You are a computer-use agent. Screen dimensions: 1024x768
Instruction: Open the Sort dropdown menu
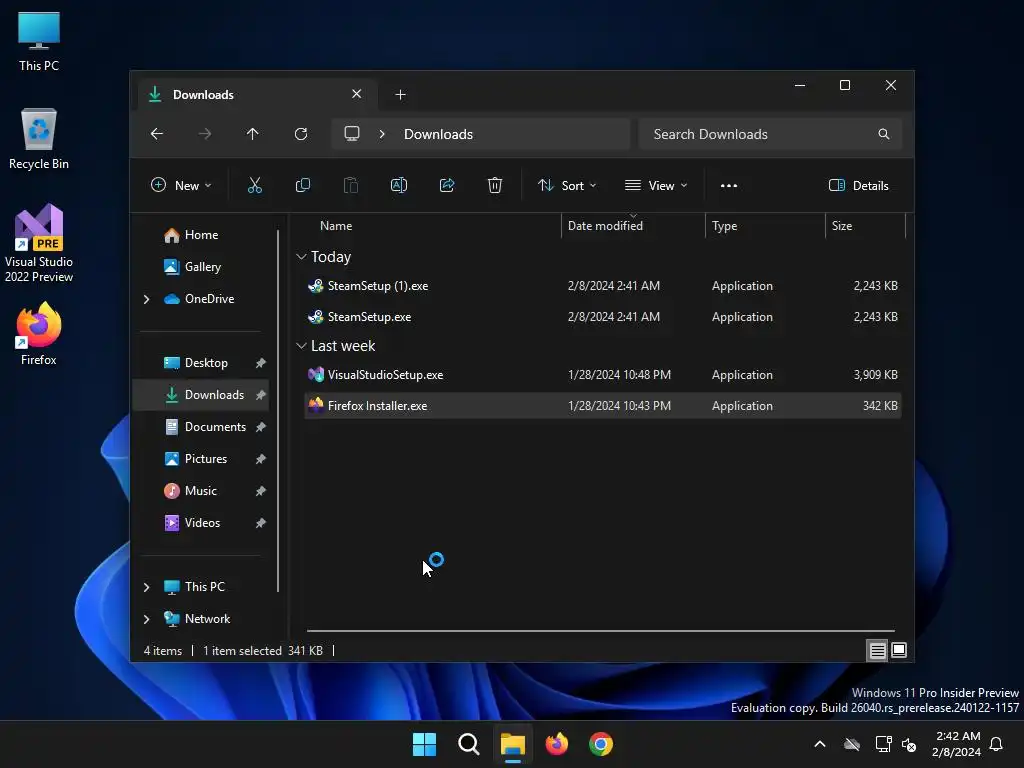pyautogui.click(x=567, y=185)
